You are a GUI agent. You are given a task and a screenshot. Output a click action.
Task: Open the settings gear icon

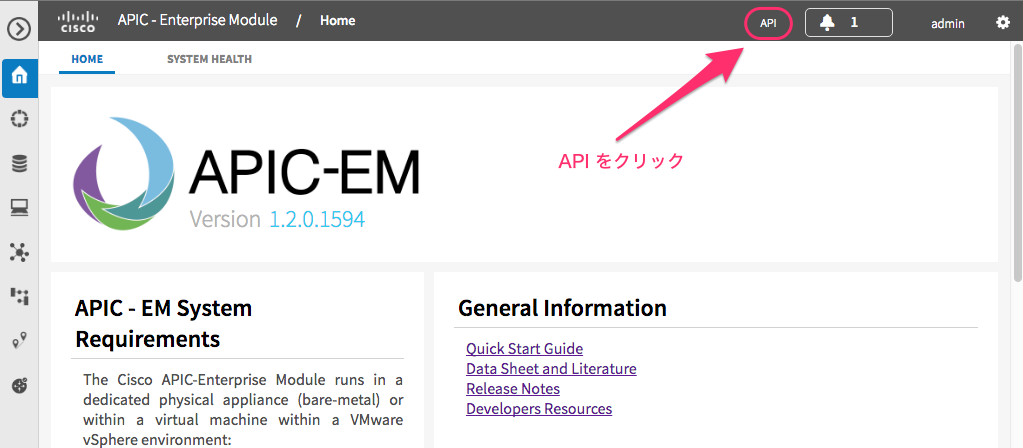1002,23
